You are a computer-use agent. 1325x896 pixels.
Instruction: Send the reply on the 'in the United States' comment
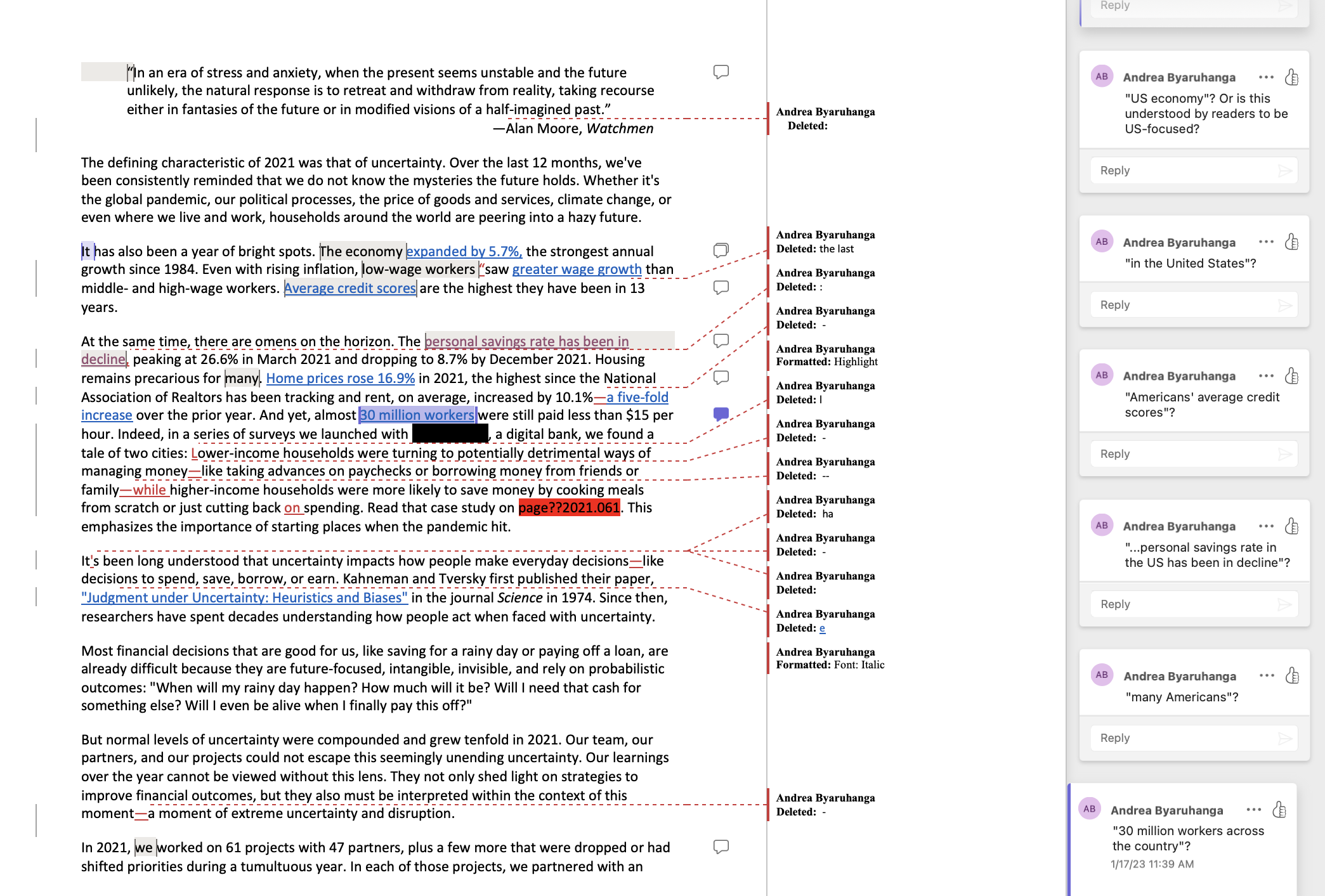point(1285,306)
